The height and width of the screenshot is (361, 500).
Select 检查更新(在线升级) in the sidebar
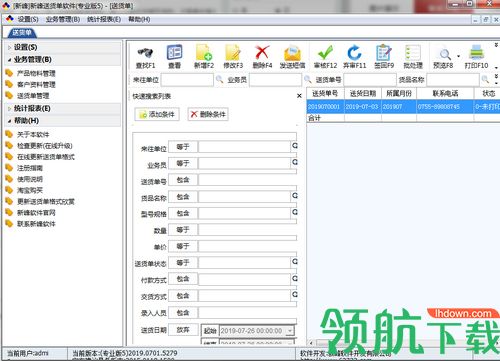pyautogui.click(x=45, y=146)
